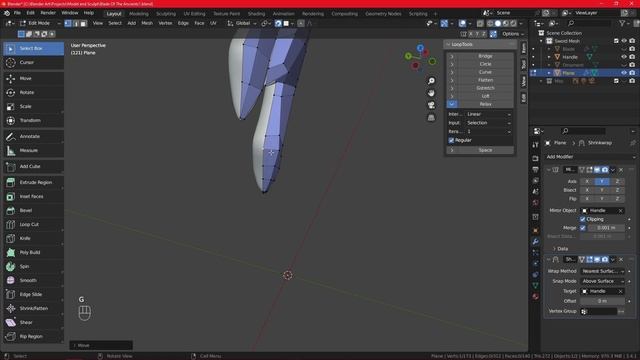Open the File menu
Viewport: 640px width, 360px height.
tap(17, 13)
